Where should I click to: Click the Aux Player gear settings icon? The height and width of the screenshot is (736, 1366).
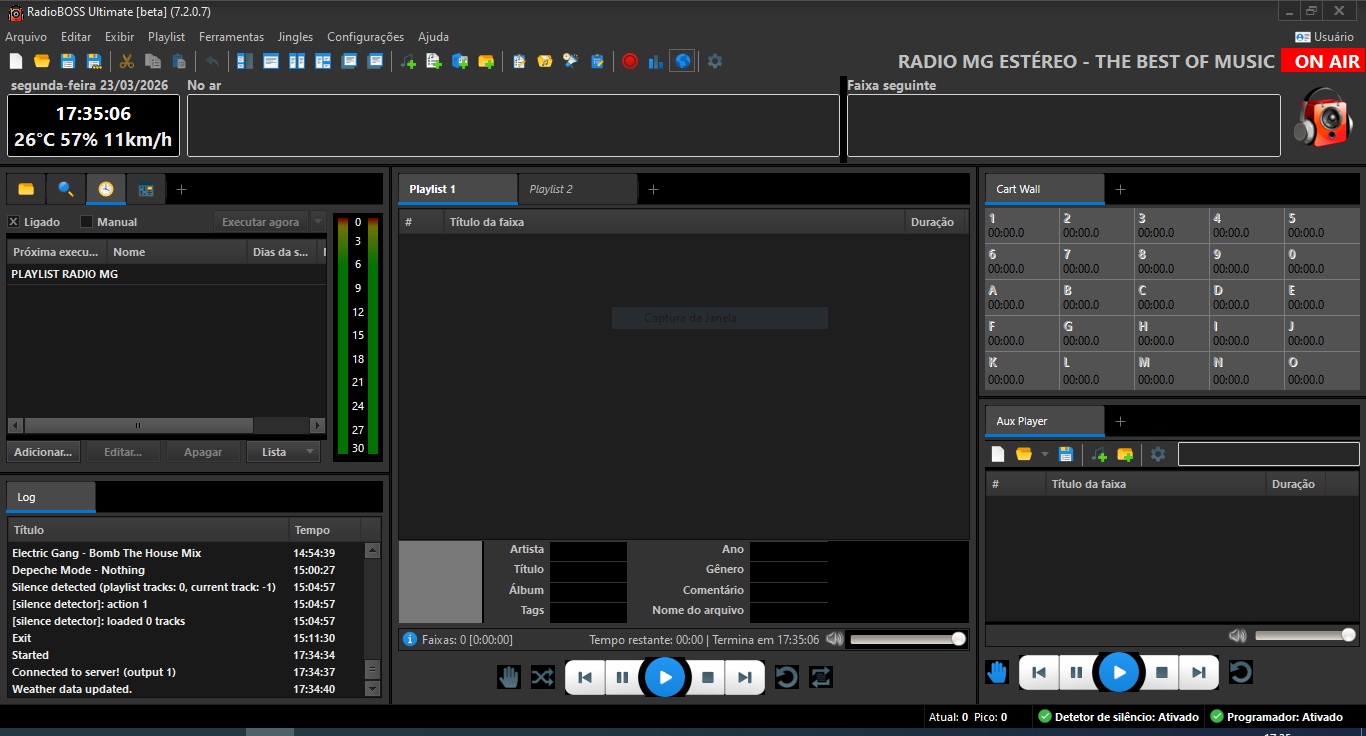pos(1158,454)
